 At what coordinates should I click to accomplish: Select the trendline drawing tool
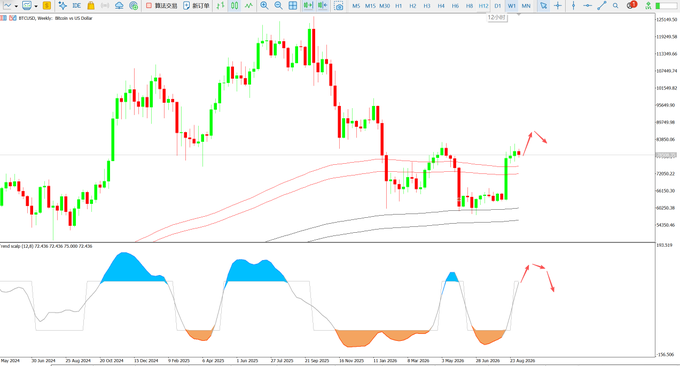point(602,6)
